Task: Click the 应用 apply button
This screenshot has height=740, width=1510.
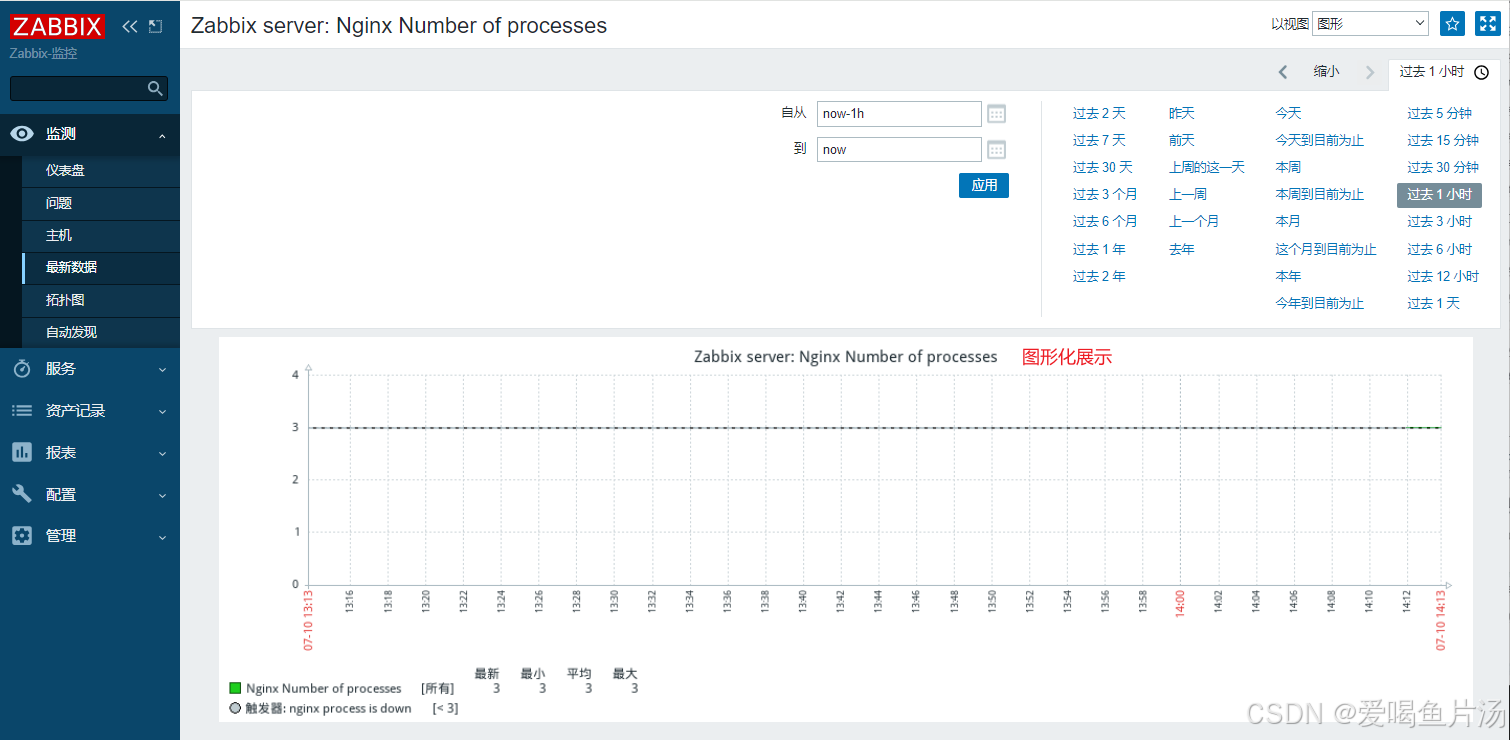Action: (x=984, y=185)
